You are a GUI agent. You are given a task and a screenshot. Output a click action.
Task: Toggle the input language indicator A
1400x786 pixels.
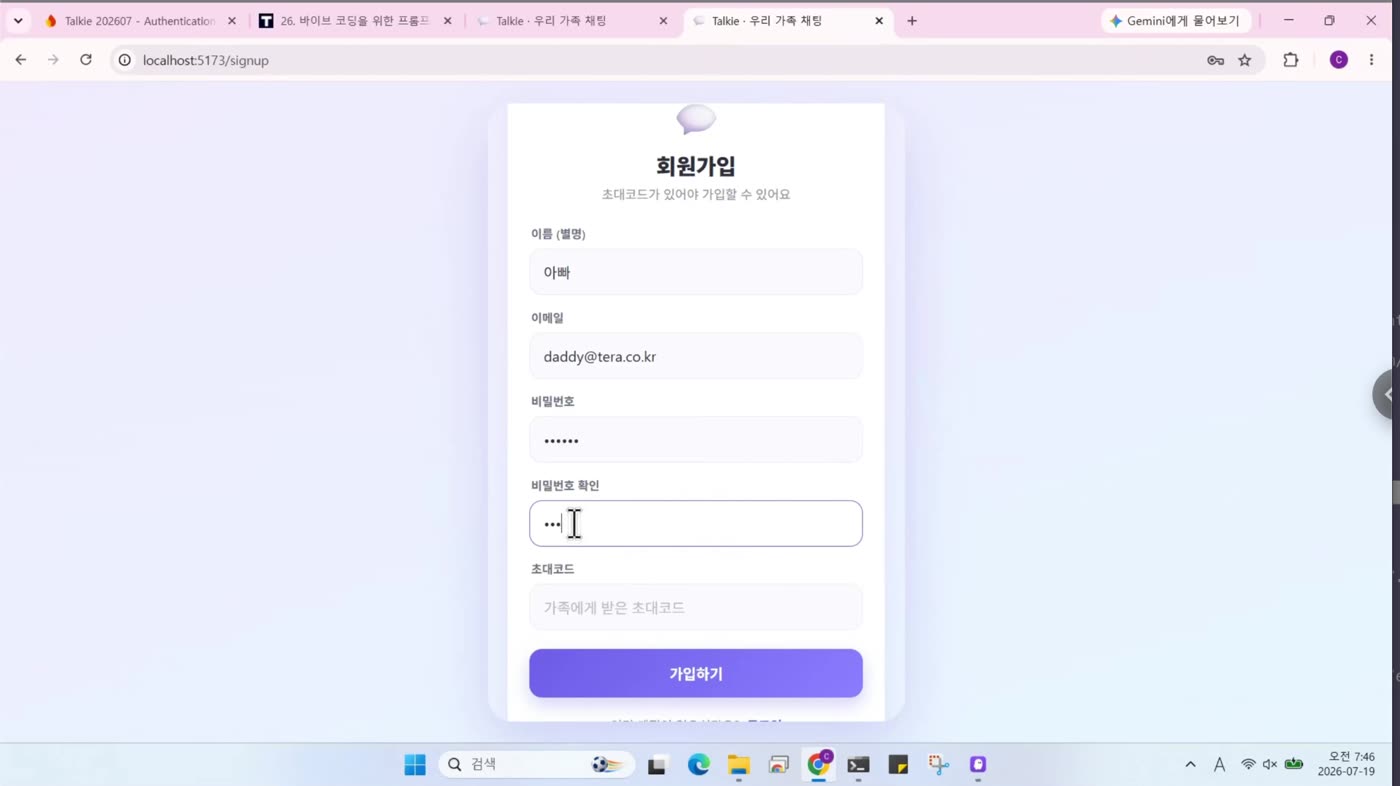click(x=1219, y=765)
